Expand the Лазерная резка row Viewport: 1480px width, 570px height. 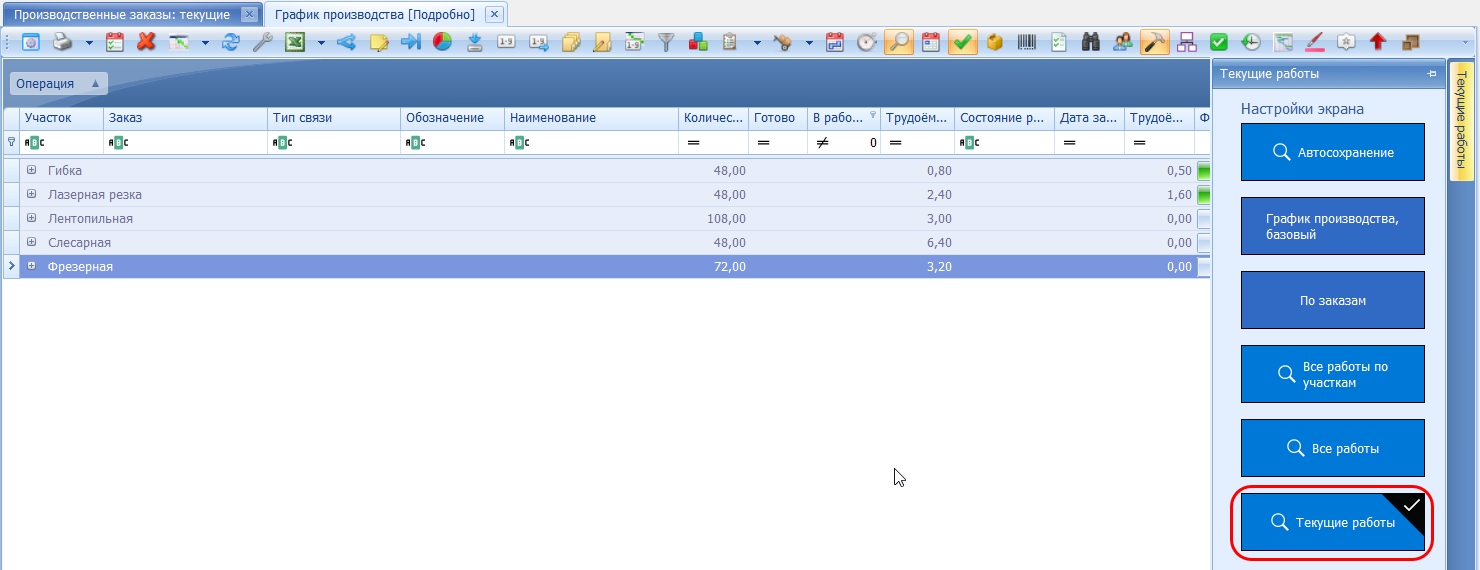pos(32,194)
